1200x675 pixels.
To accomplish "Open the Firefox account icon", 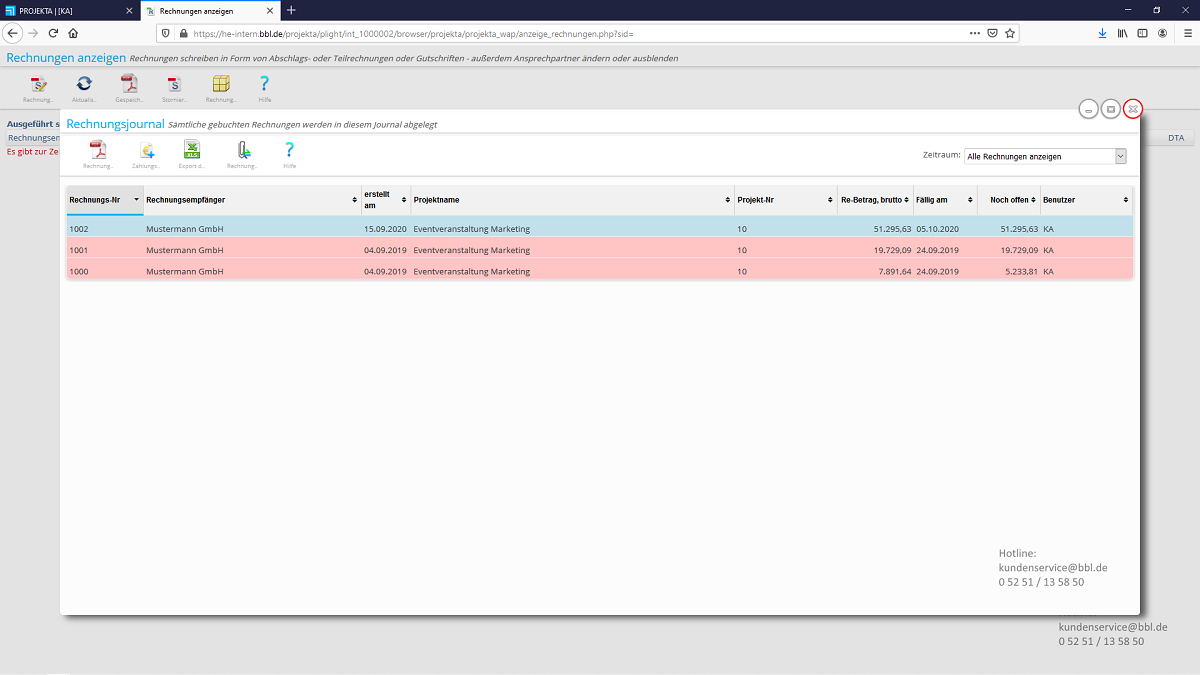I will point(1162,33).
